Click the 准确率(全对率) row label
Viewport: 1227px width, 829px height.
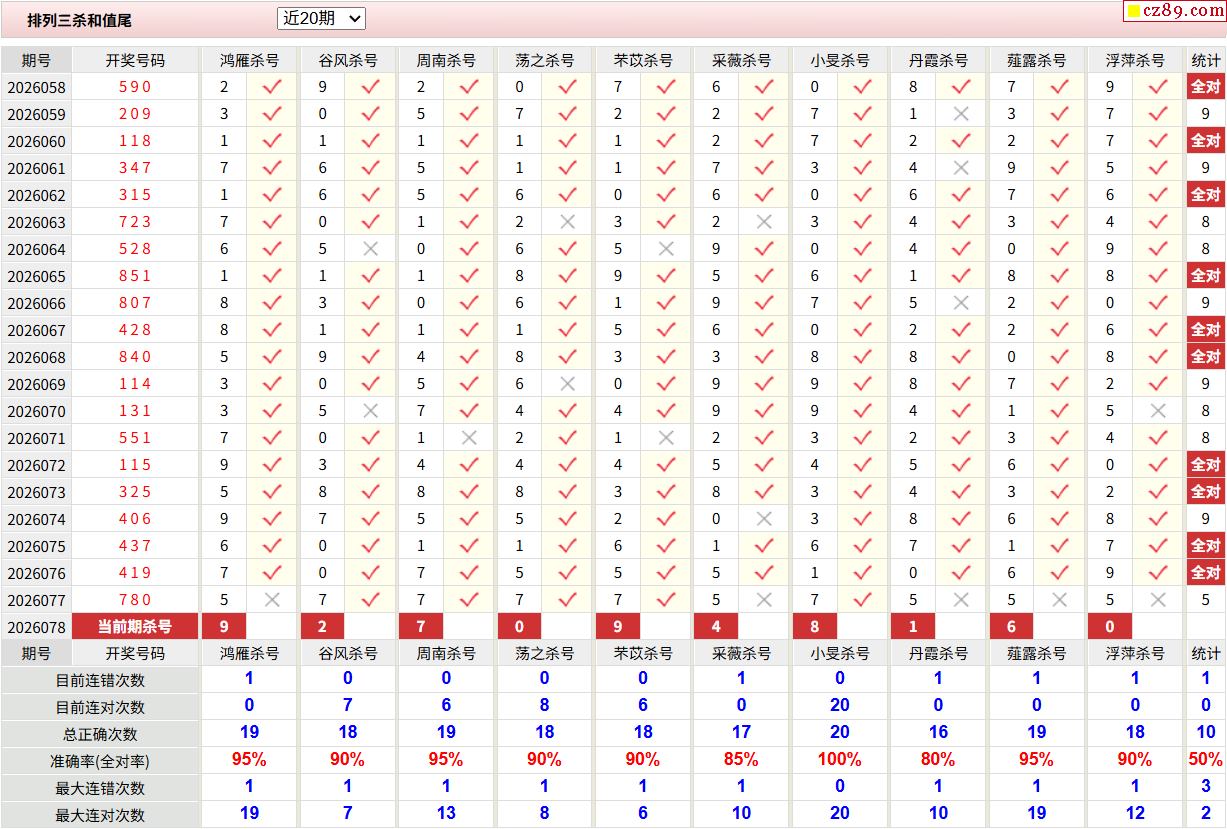click(100, 761)
